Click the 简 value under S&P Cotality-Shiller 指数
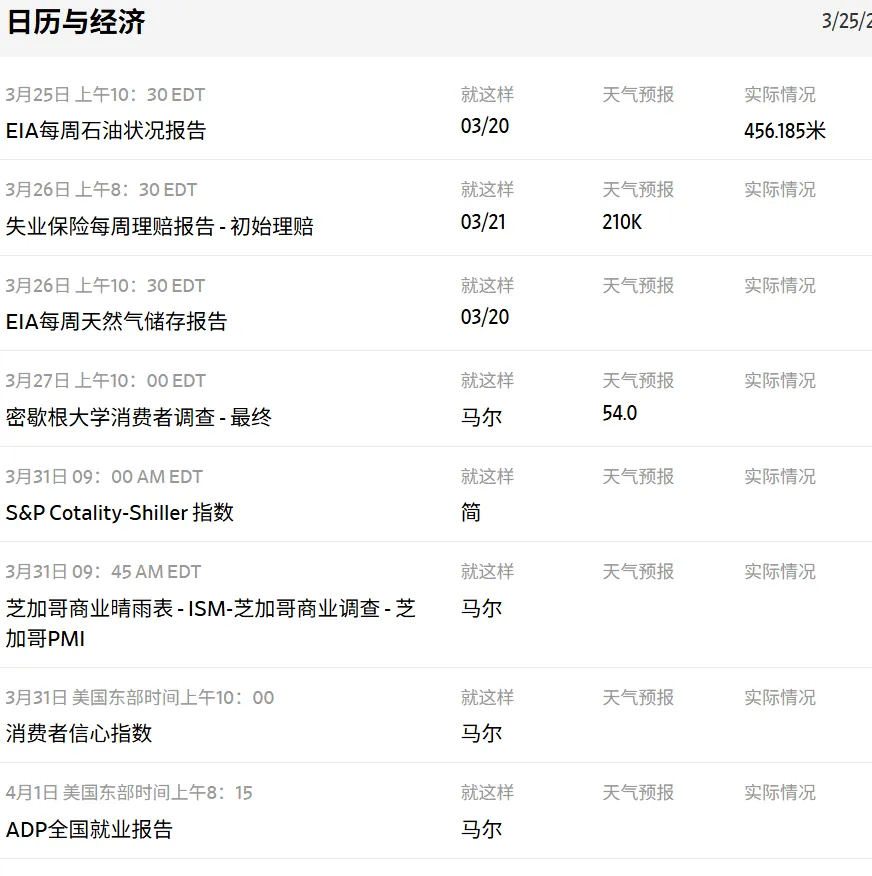 (471, 513)
